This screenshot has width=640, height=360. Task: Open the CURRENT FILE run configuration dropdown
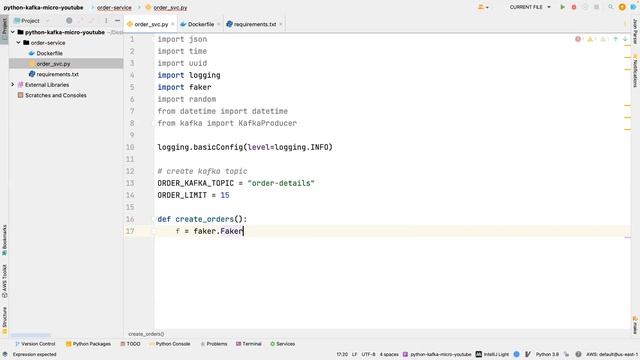coord(530,7)
